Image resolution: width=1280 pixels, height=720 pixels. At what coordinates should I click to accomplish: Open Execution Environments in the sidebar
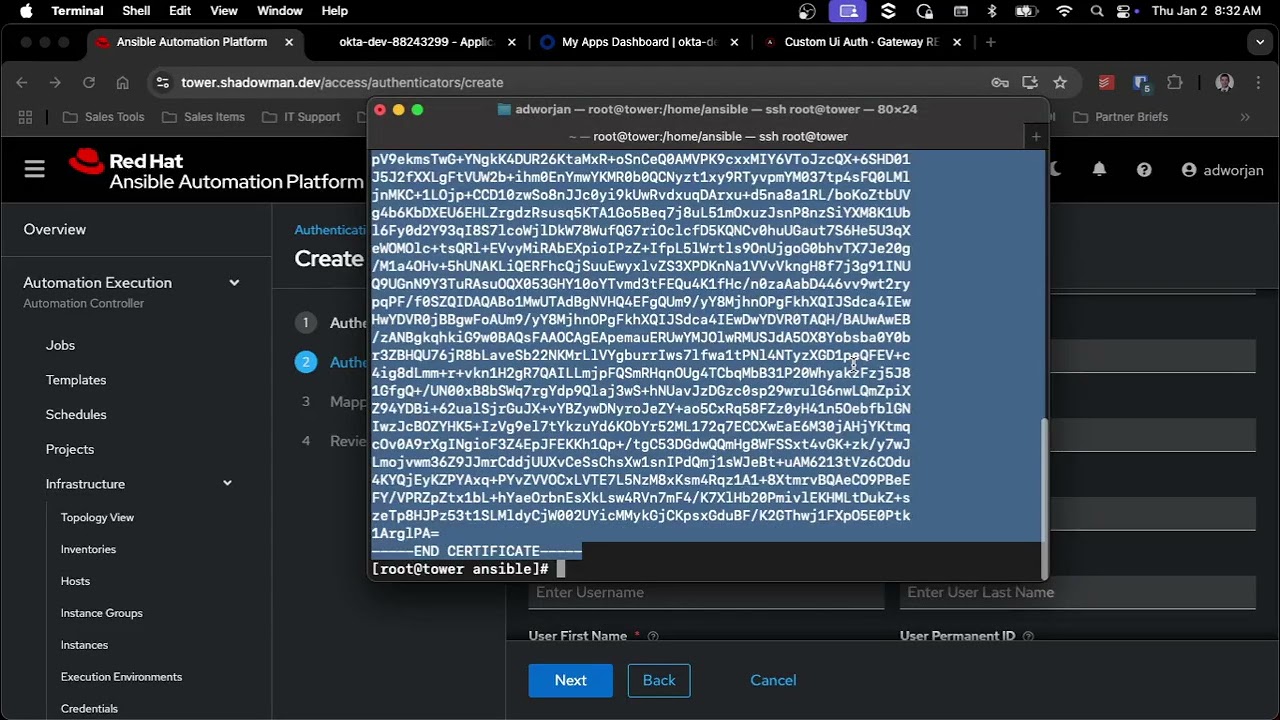coord(121,677)
